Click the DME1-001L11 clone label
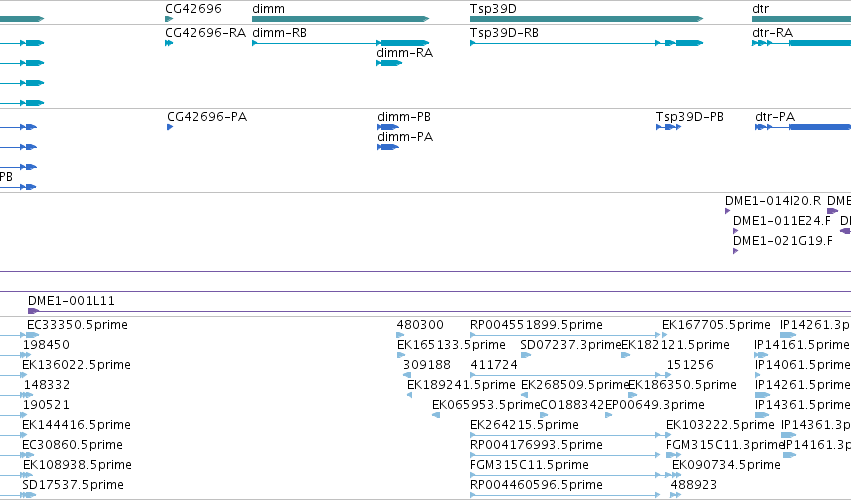851x500 pixels. [71, 301]
